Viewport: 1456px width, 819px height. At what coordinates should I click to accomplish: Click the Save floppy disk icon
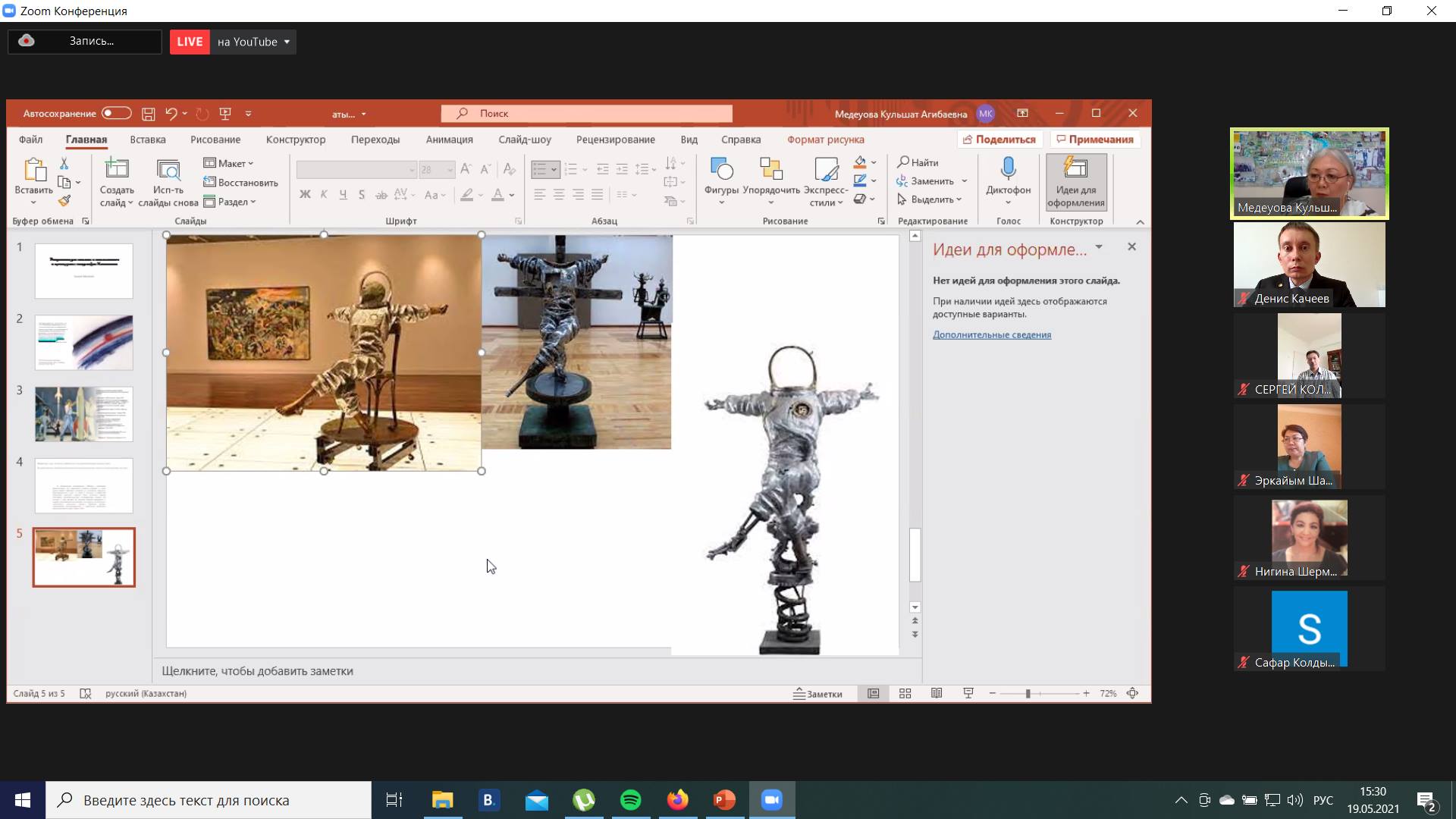[149, 114]
